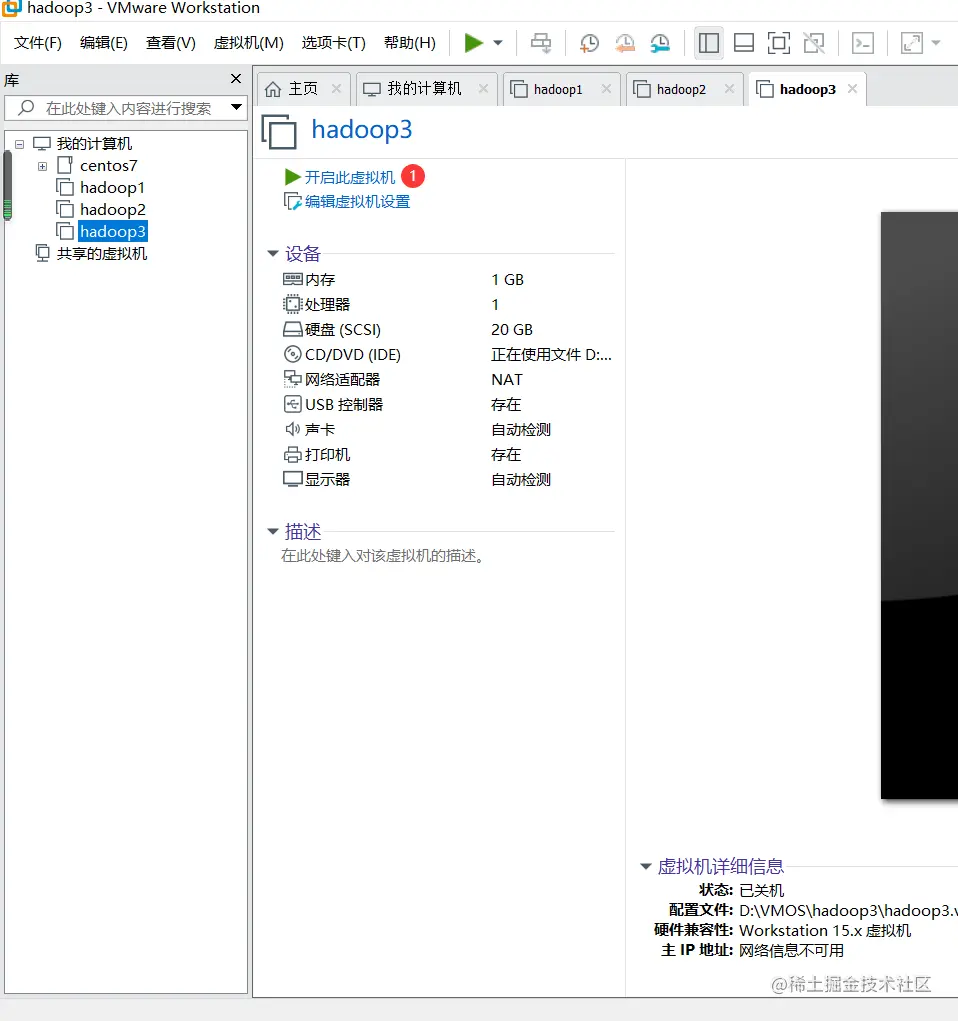Image resolution: width=958 pixels, height=1021 pixels.
Task: Collapse the 设备 devices section
Action: tap(272, 253)
